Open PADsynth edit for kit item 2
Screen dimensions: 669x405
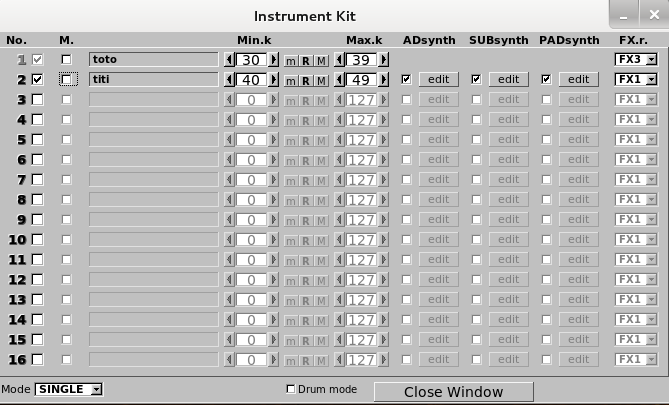579,79
